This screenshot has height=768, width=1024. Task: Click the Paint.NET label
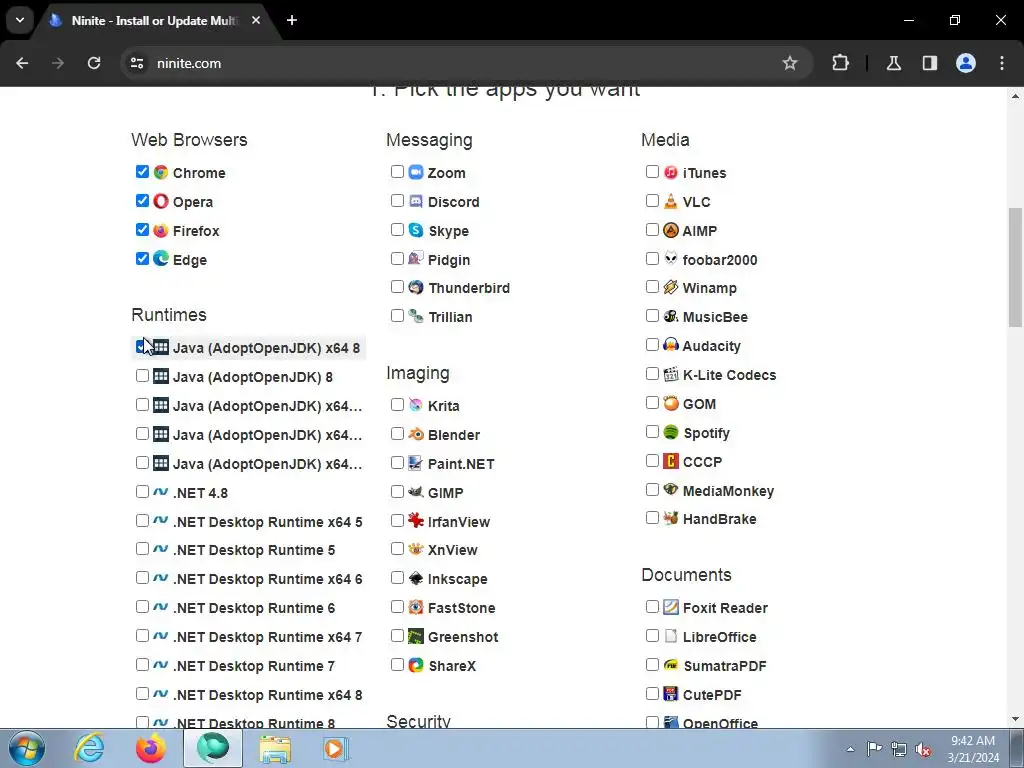[461, 464]
